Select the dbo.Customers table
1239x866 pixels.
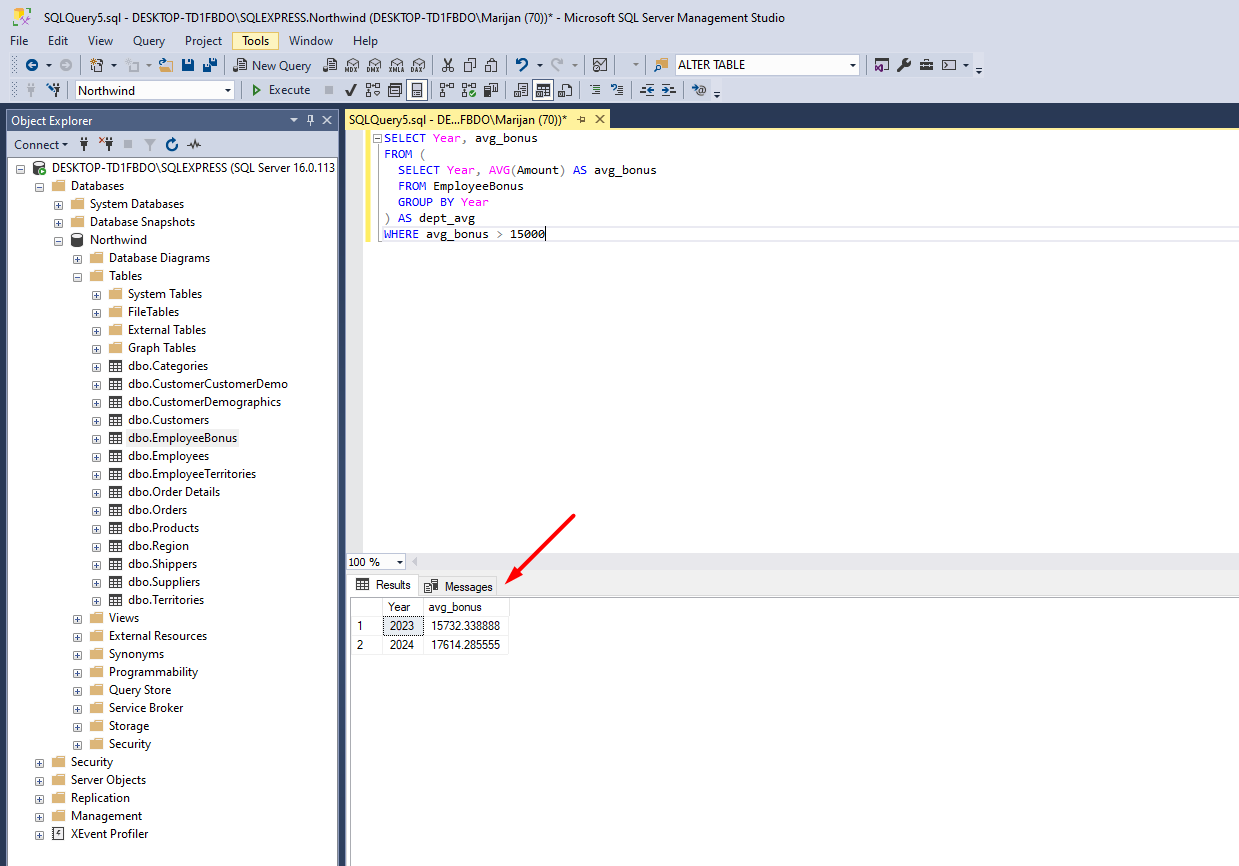168,420
